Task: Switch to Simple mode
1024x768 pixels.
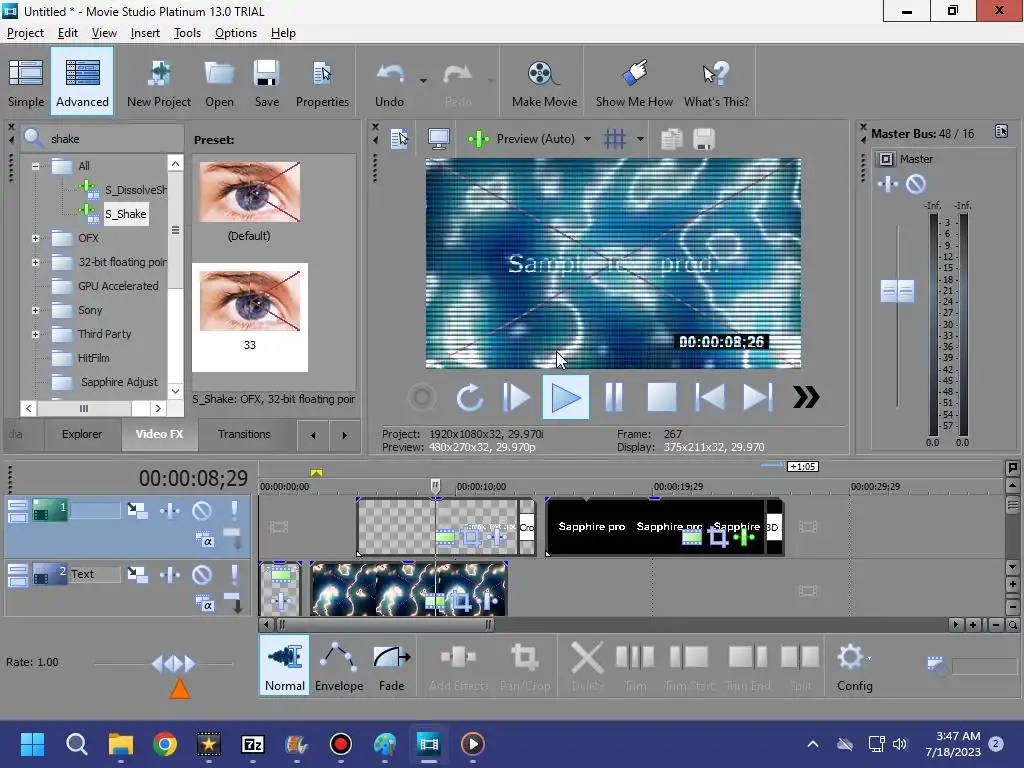Action: click(x=26, y=82)
